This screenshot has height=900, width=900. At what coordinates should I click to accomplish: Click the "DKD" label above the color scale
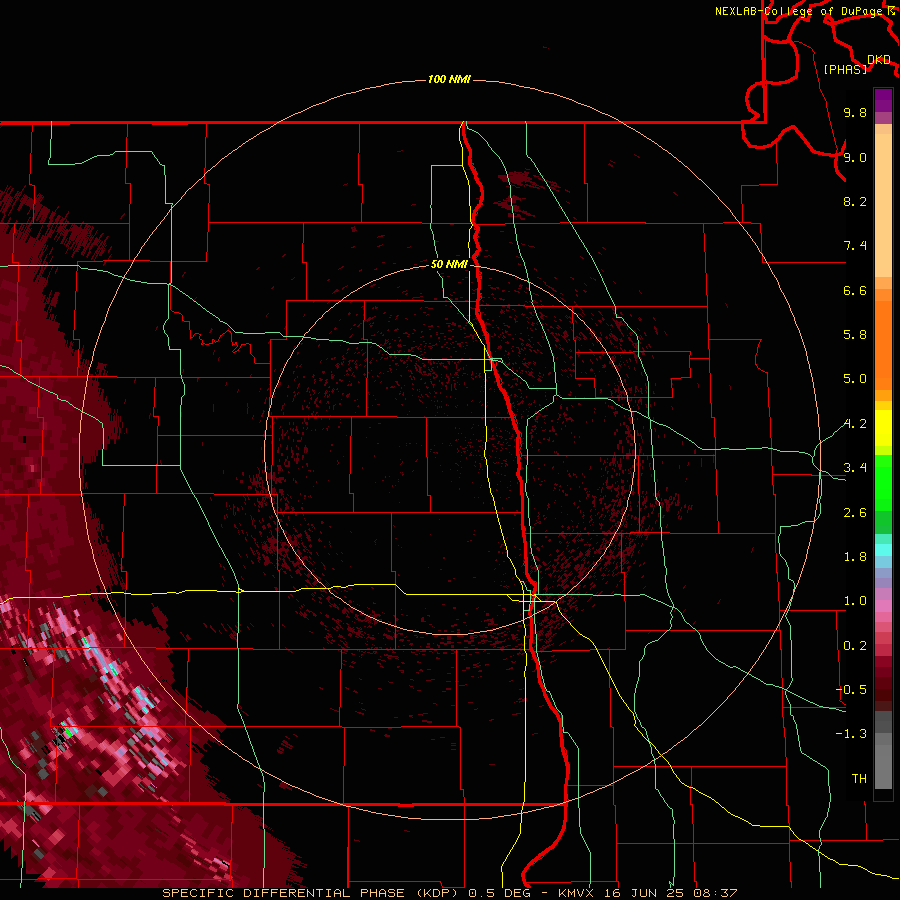click(x=878, y=60)
